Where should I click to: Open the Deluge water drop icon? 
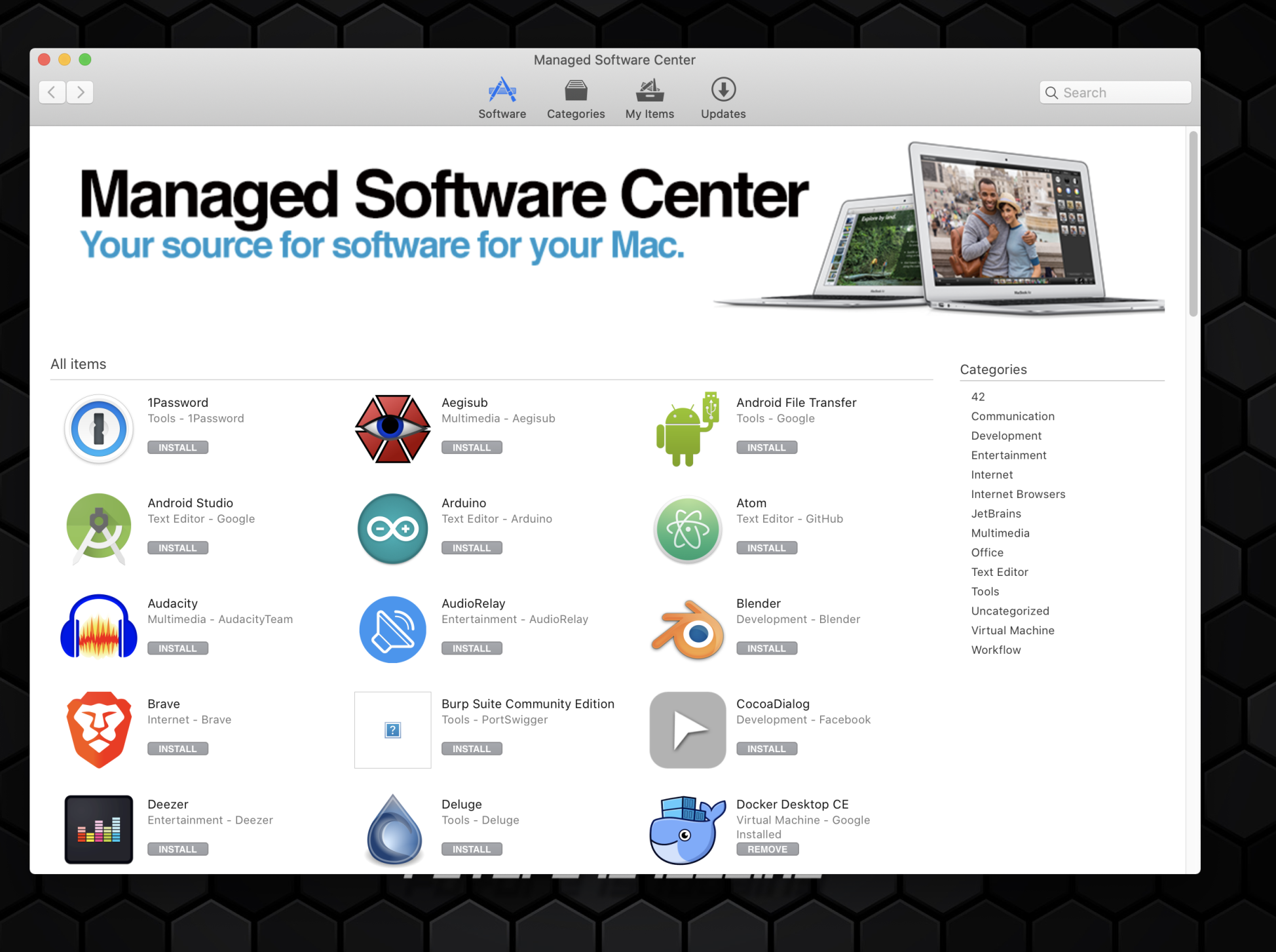point(394,829)
